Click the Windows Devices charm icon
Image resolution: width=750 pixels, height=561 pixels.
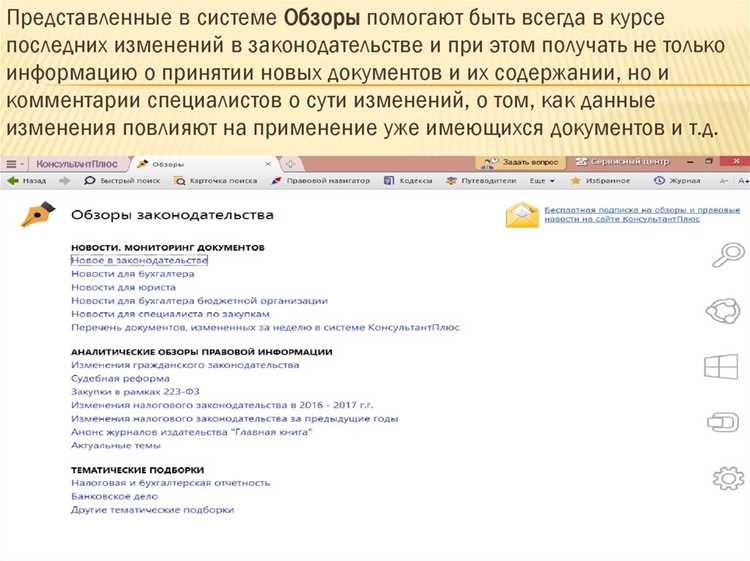click(x=723, y=422)
